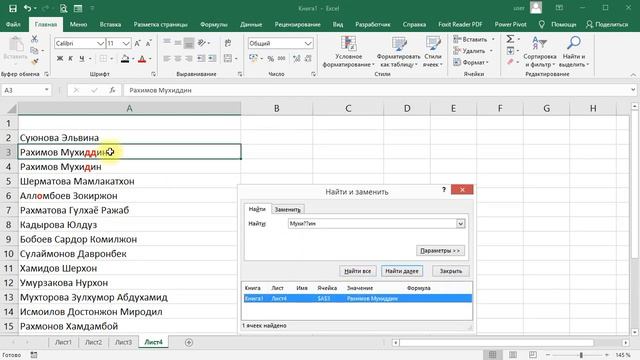Click Найти все button

pyautogui.click(x=357, y=271)
